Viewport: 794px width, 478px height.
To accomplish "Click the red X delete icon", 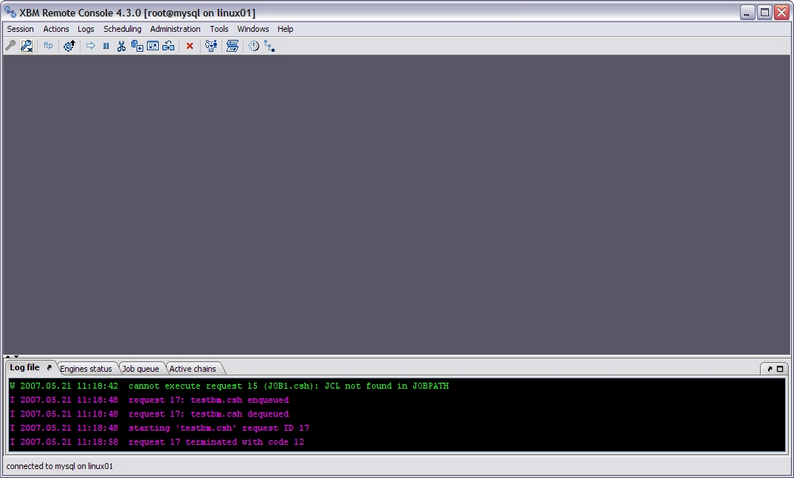I will (x=190, y=46).
